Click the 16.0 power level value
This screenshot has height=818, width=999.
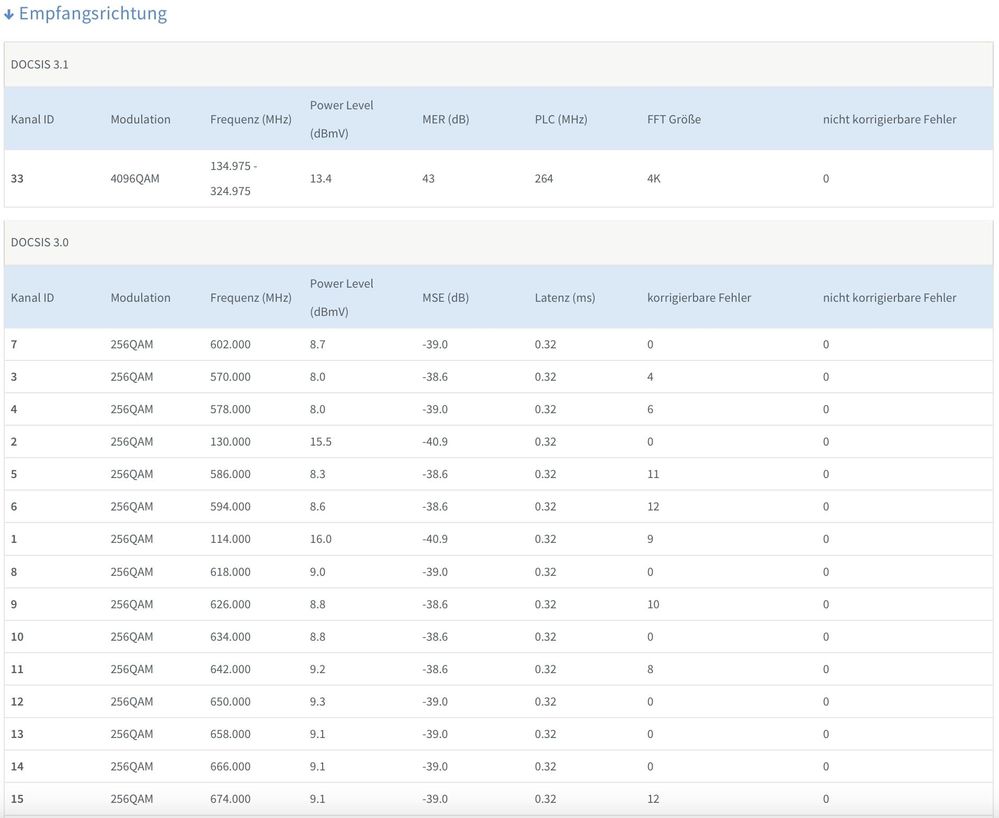(x=320, y=539)
